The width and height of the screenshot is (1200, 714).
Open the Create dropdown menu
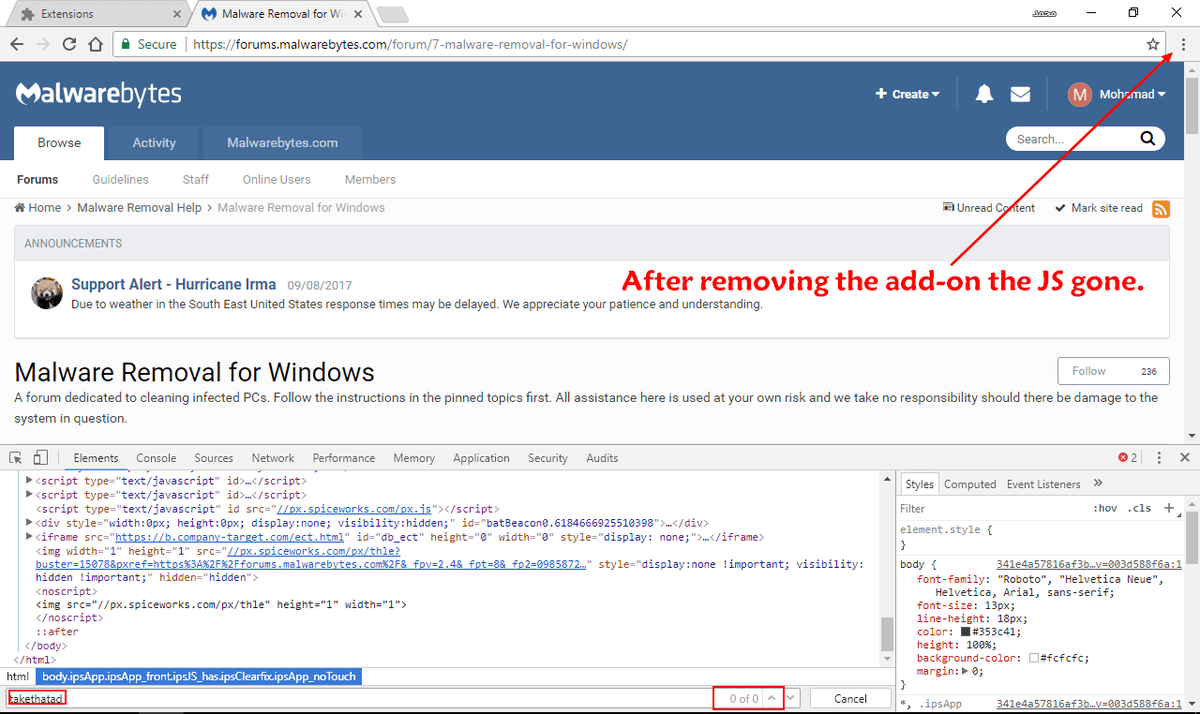coord(908,94)
